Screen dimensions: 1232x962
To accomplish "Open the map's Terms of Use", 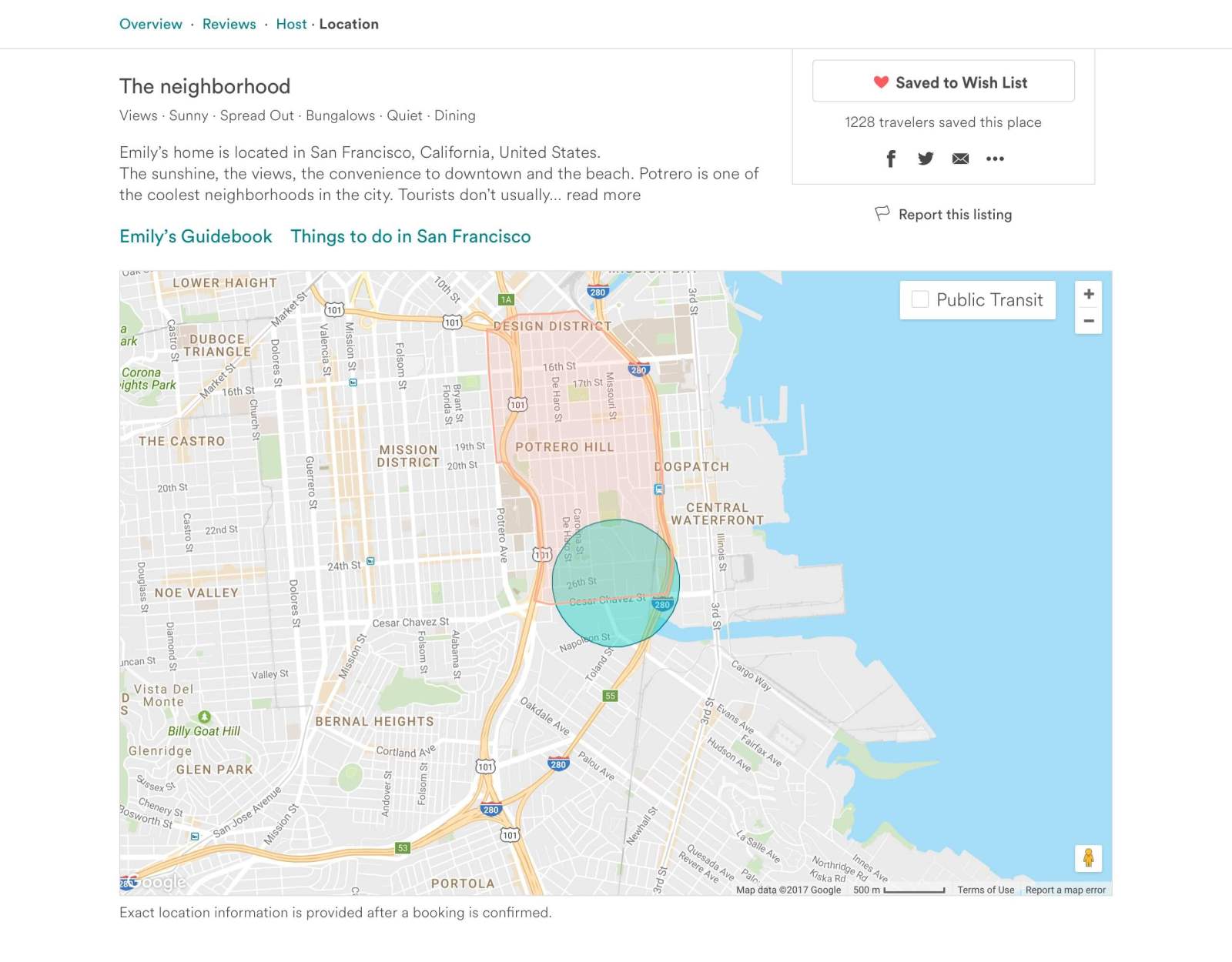I will 985,889.
